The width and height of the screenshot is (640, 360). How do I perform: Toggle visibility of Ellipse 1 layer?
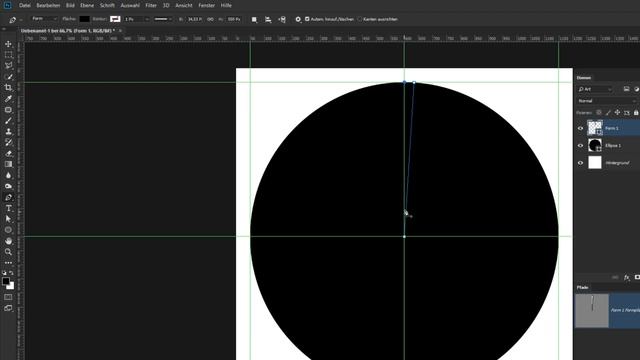(x=580, y=145)
